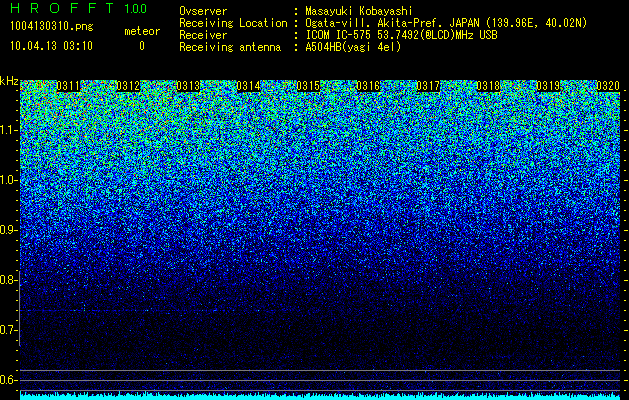Click the 0312 time marker
629x400 pixels.
click(x=128, y=86)
